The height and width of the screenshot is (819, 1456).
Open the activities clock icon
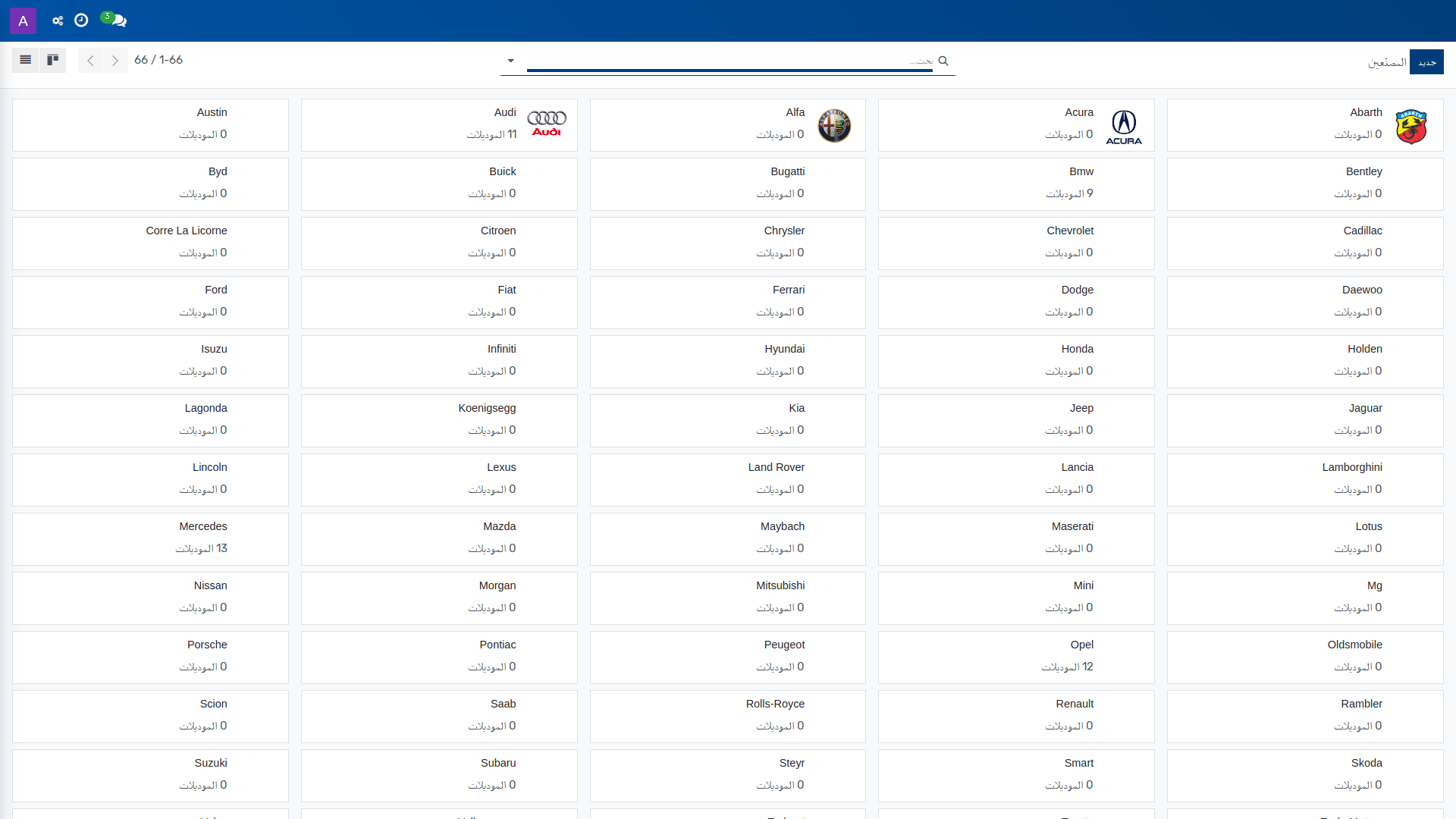[x=81, y=20]
